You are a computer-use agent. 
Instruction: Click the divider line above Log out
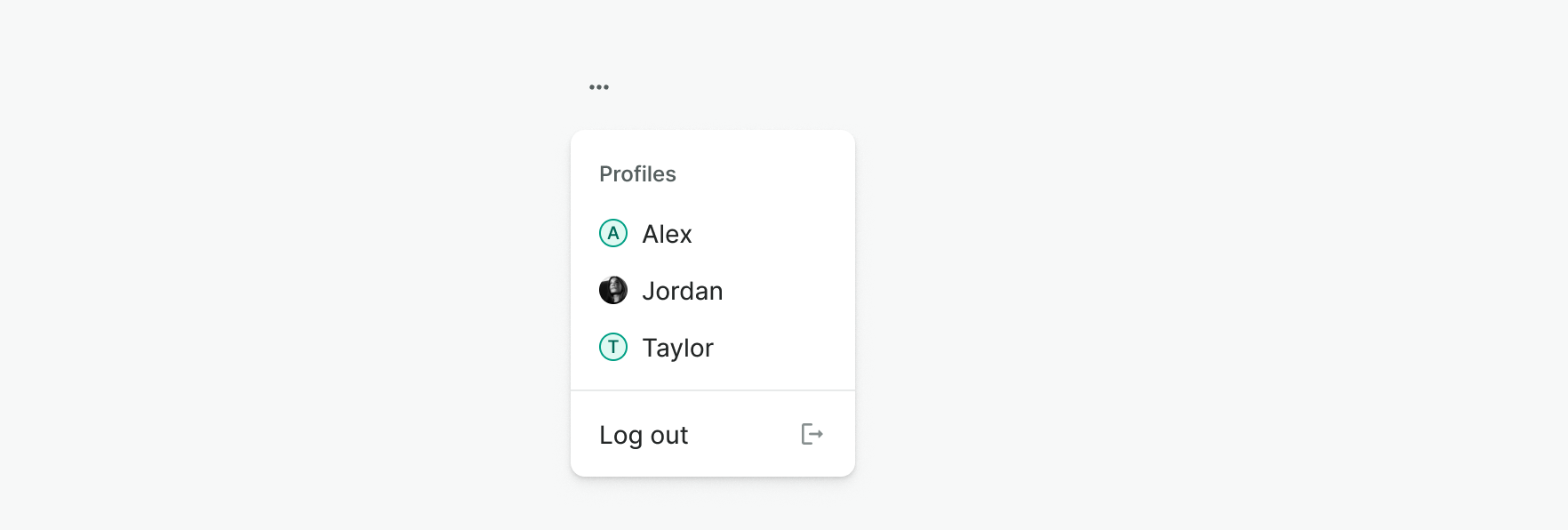[x=713, y=390]
